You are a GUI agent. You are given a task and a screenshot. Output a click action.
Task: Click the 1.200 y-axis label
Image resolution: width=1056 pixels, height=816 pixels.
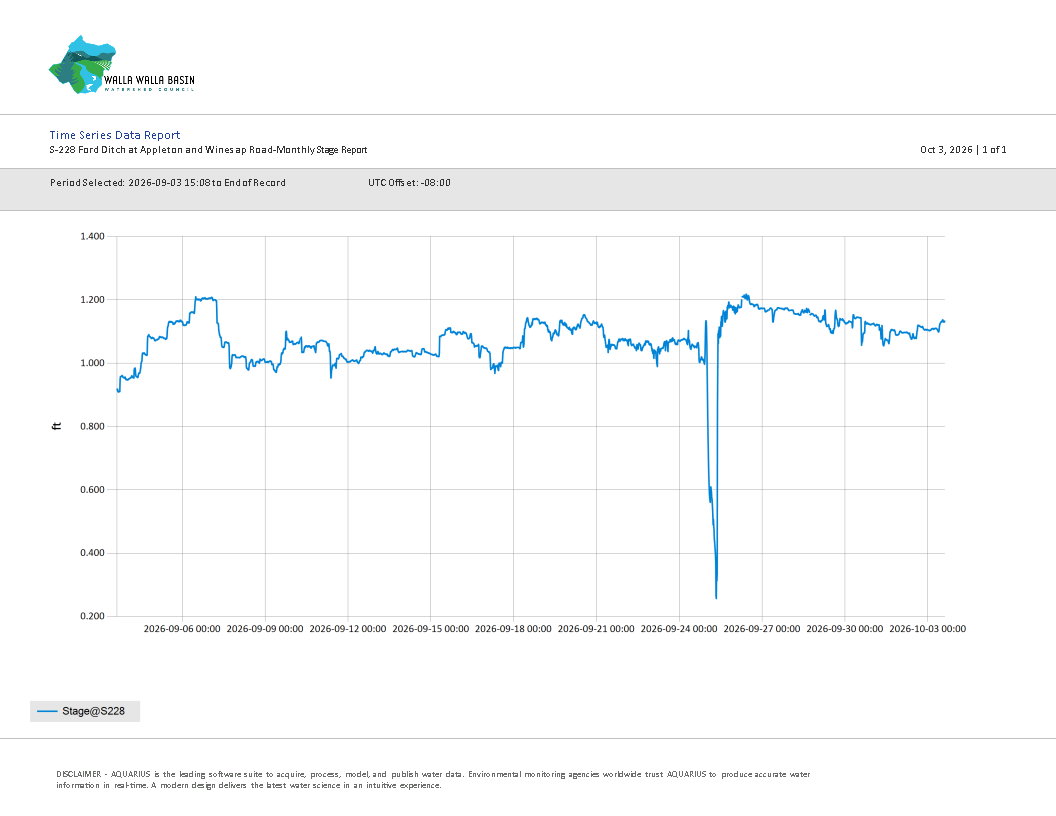92,300
